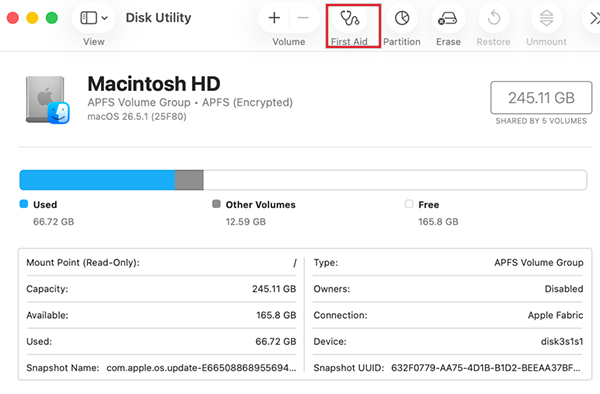The image size is (600, 394).
Task: Click the Restore circular arrow icon
Action: click(x=494, y=18)
